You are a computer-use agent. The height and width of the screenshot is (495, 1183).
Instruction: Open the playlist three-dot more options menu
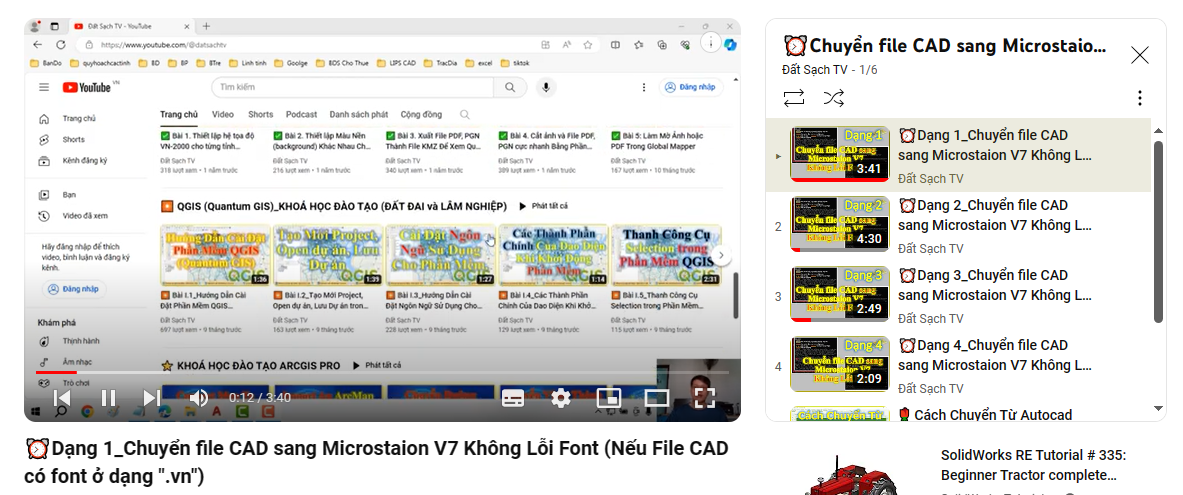point(1139,98)
